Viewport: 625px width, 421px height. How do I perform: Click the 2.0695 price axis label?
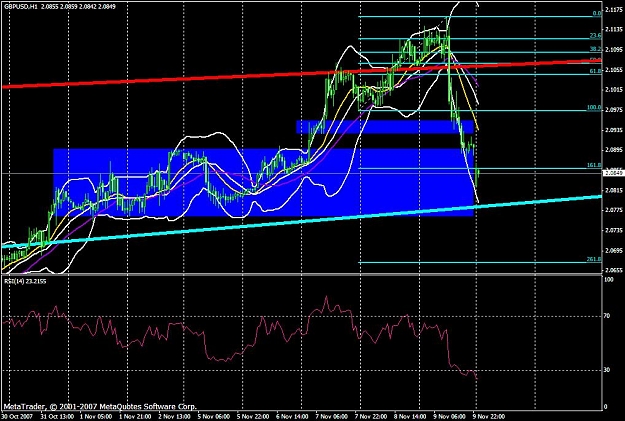(x=612, y=250)
